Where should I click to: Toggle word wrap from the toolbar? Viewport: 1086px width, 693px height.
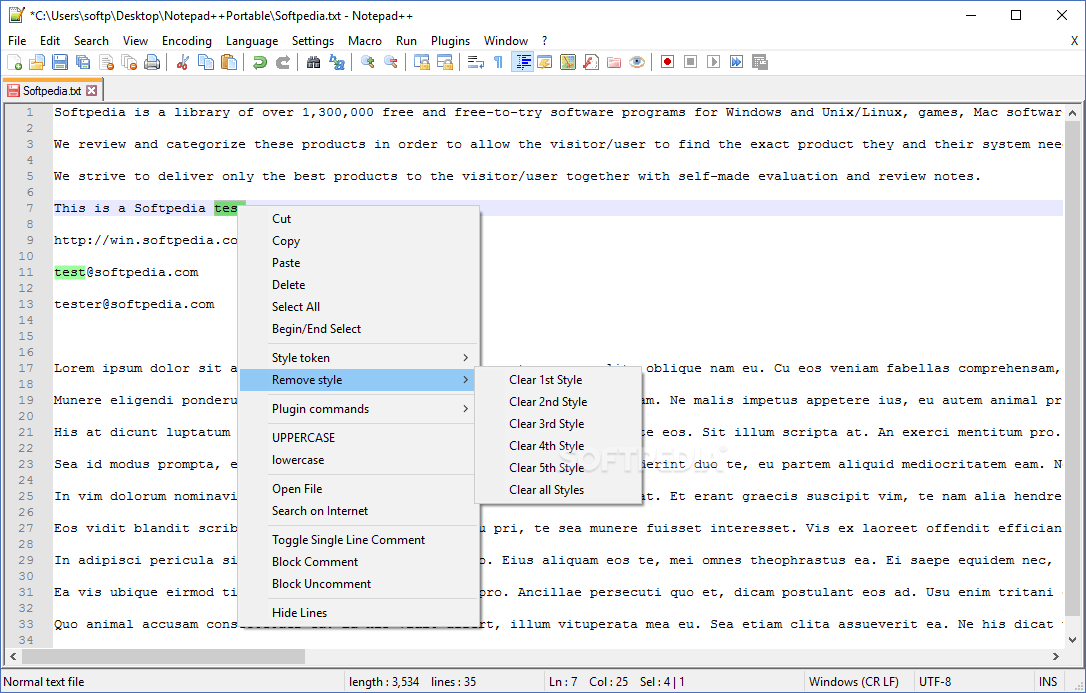pos(476,61)
